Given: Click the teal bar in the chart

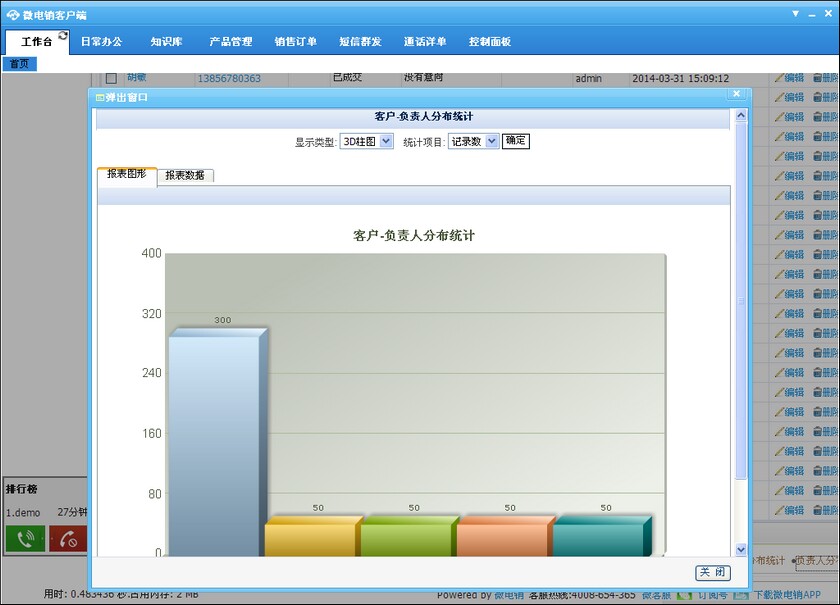Looking at the screenshot, I should [602, 536].
